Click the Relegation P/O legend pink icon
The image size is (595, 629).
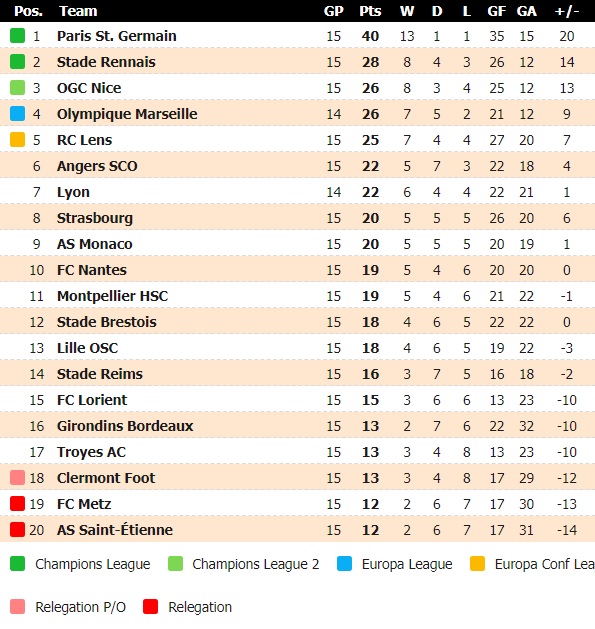[x=17, y=607]
